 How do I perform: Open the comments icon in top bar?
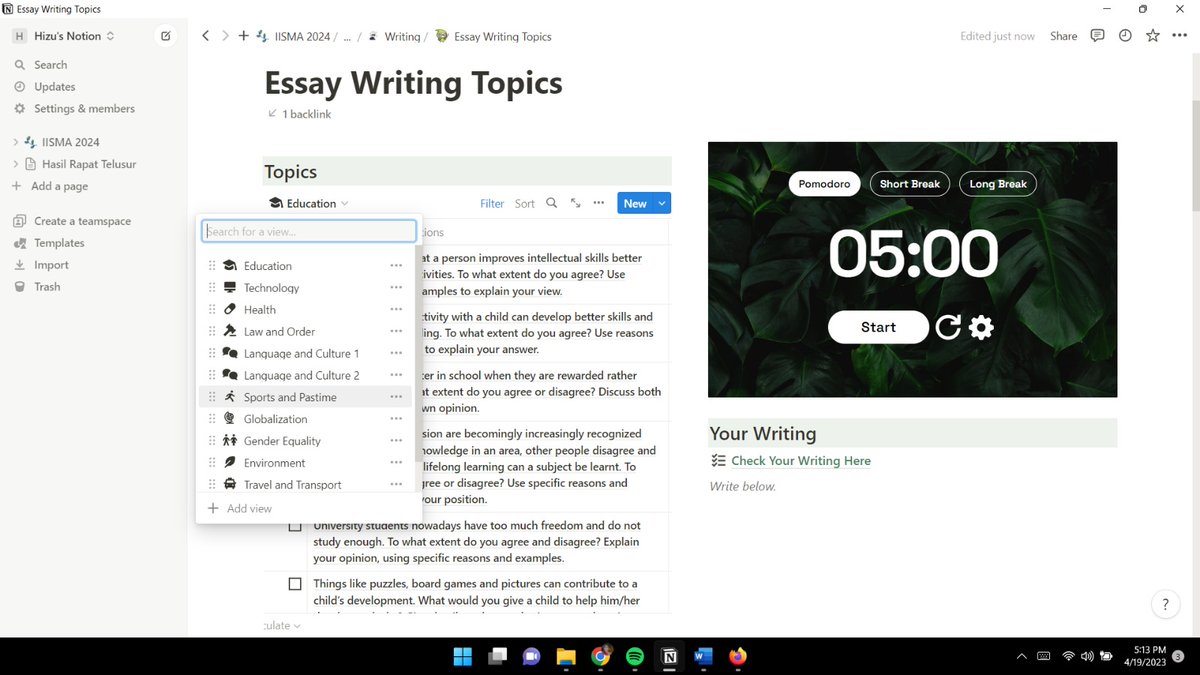pyautogui.click(x=1097, y=36)
